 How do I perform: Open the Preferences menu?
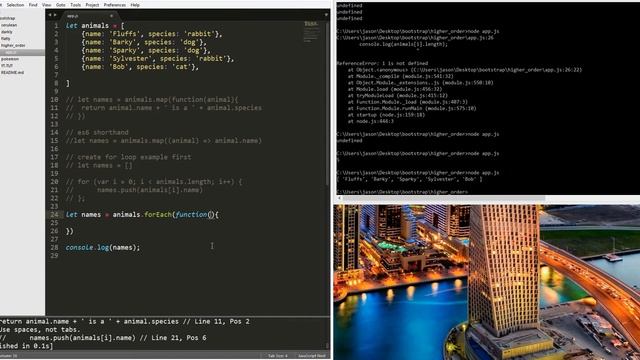(115, 5)
